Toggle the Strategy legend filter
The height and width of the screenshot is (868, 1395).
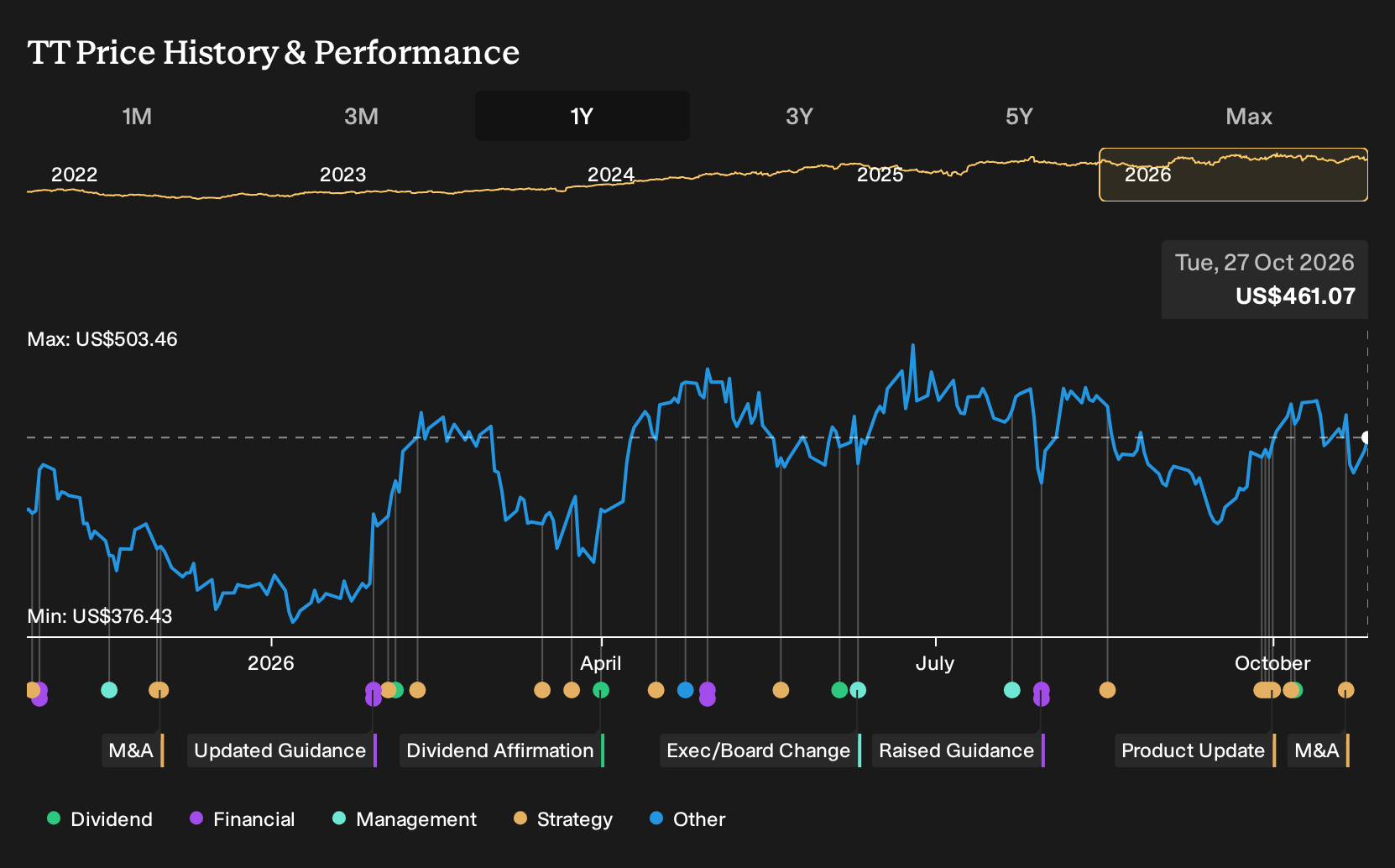(x=563, y=819)
